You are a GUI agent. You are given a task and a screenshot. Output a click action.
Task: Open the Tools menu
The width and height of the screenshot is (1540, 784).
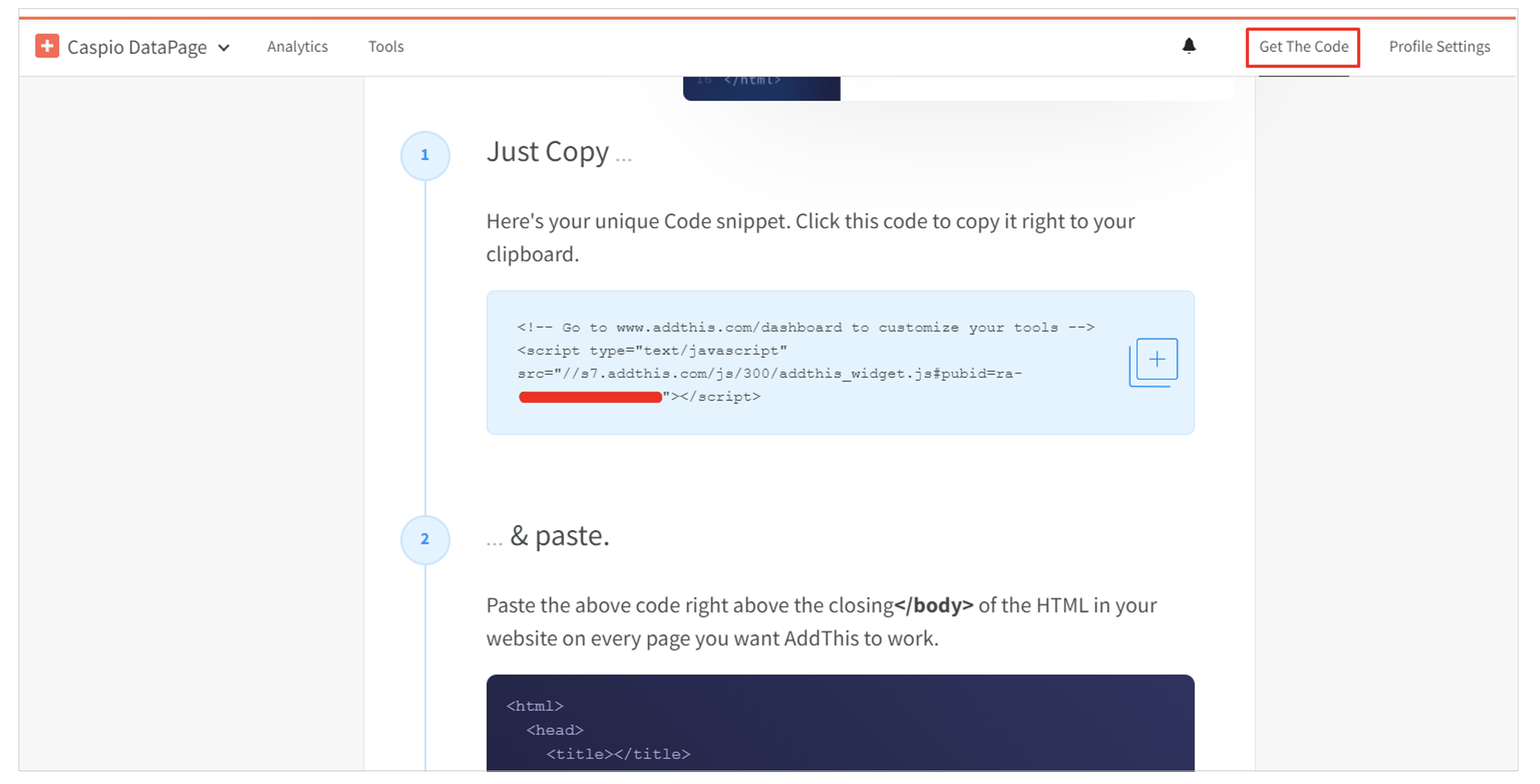coord(386,47)
